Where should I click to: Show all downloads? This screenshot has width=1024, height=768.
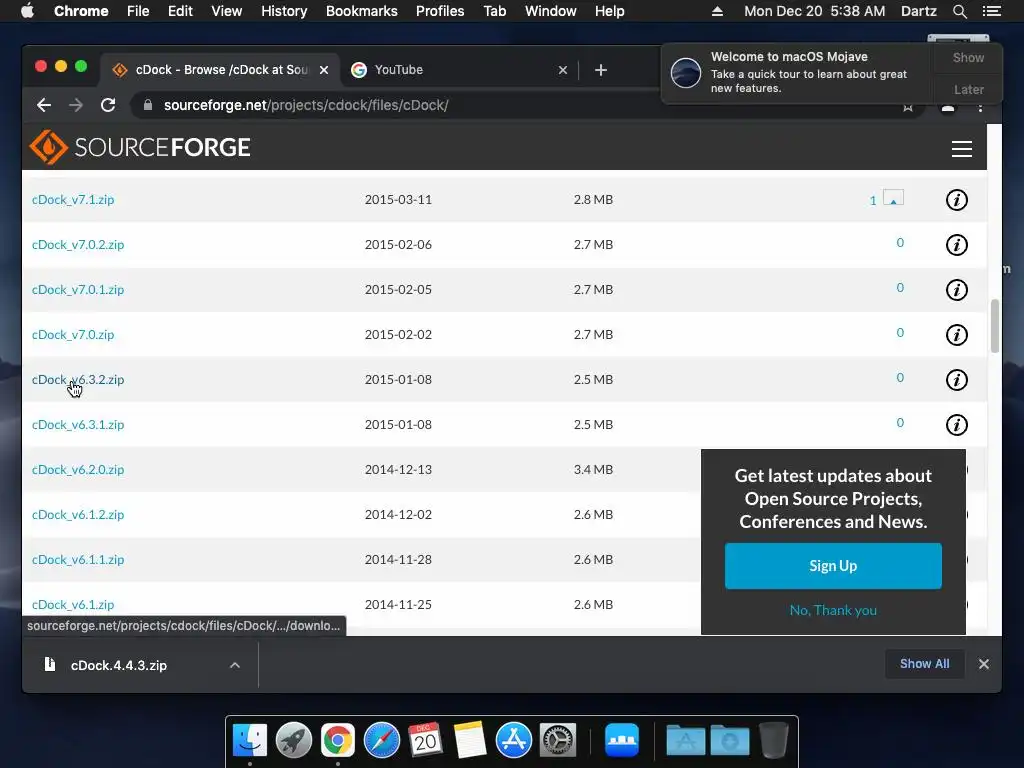click(924, 664)
